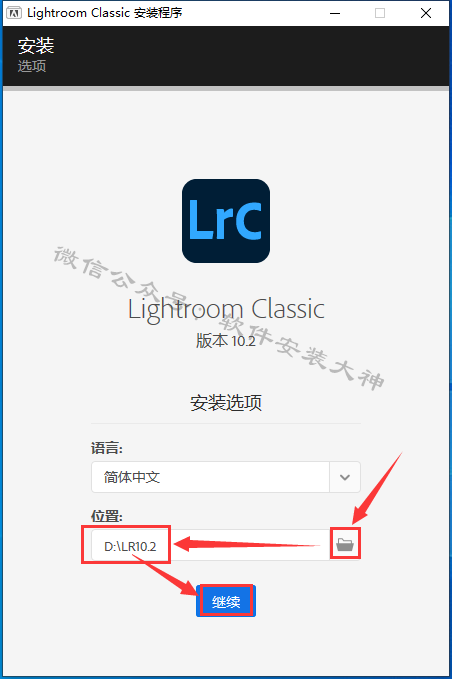Click the LrC application logo
The height and width of the screenshot is (679, 452).
226,221
